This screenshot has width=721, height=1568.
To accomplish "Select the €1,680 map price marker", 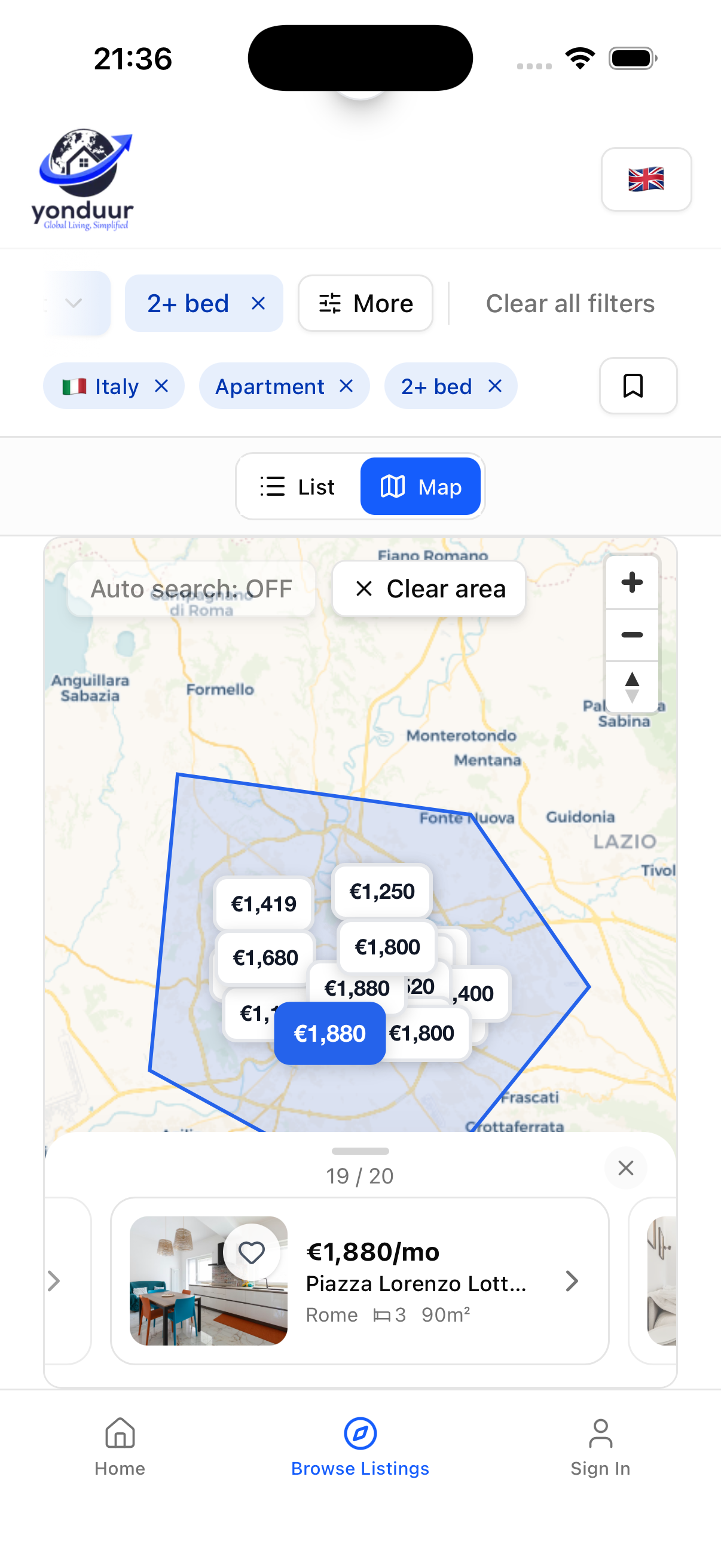I will click(x=265, y=958).
